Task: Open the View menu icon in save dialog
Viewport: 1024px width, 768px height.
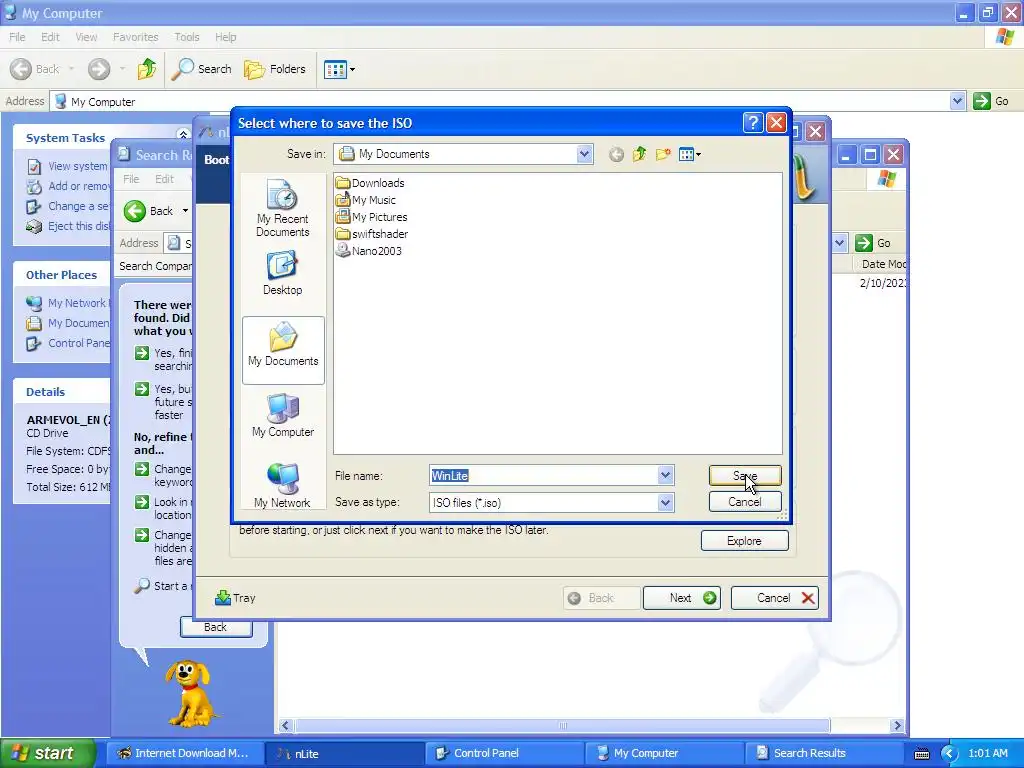Action: (690, 154)
